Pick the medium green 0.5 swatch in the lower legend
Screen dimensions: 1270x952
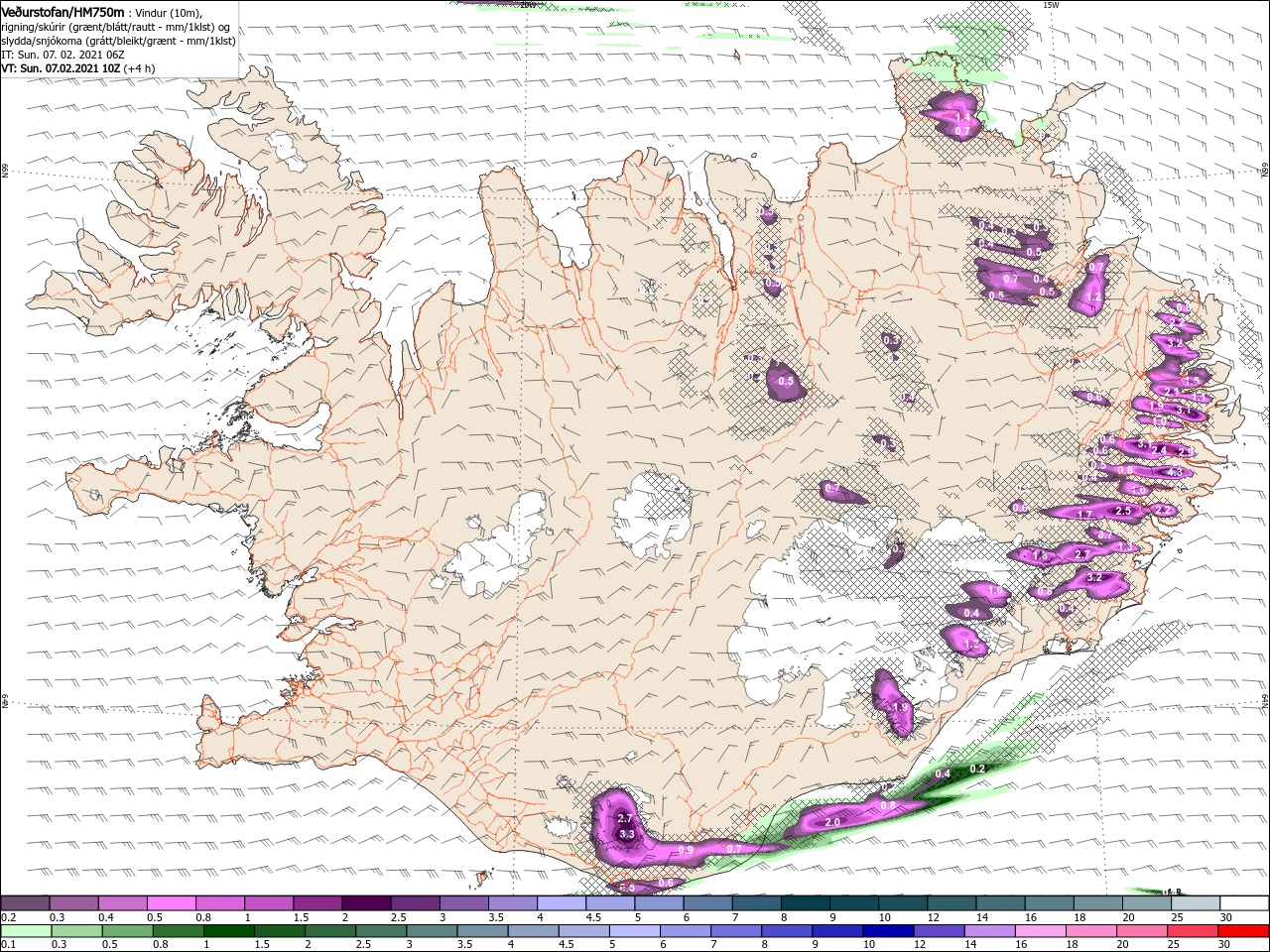coord(128,931)
